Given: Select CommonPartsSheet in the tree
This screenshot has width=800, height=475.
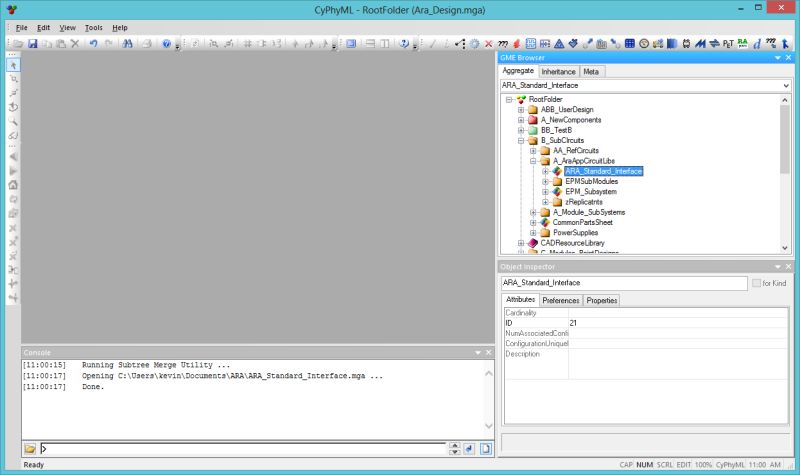Looking at the screenshot, I should pyautogui.click(x=583, y=222).
